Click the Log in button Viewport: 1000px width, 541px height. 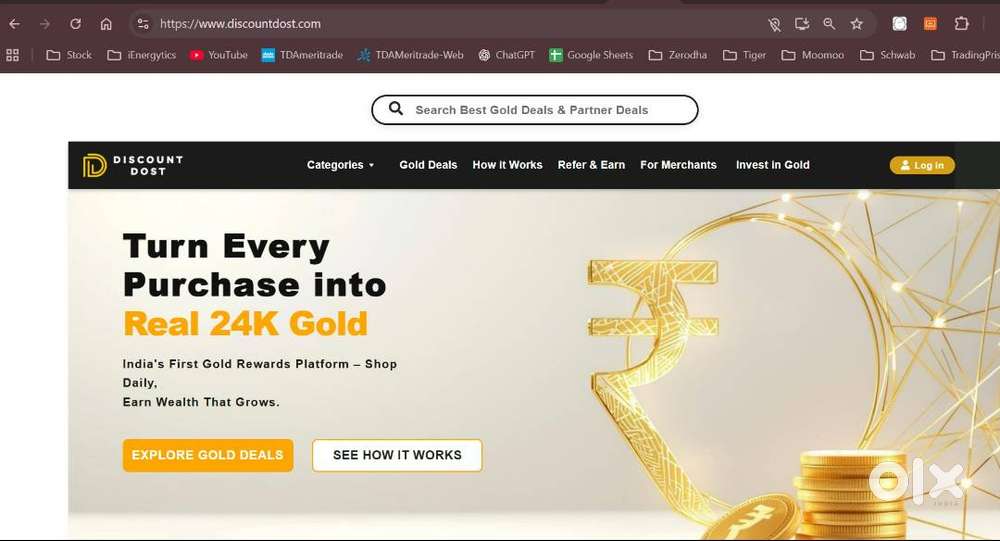coord(922,165)
